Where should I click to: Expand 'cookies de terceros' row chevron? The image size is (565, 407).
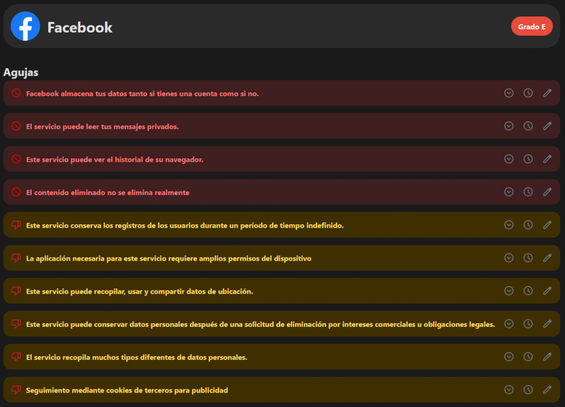[x=508, y=390]
